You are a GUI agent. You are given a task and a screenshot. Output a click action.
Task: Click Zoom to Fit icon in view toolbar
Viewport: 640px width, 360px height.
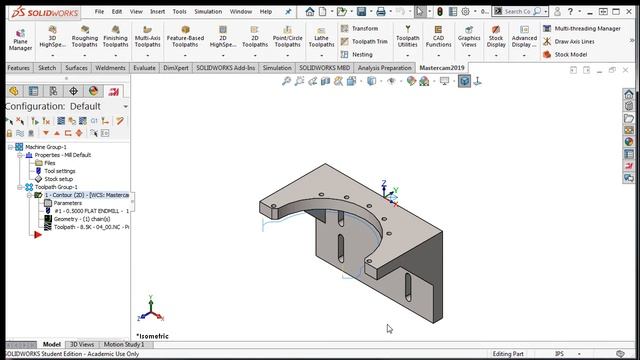(287, 81)
